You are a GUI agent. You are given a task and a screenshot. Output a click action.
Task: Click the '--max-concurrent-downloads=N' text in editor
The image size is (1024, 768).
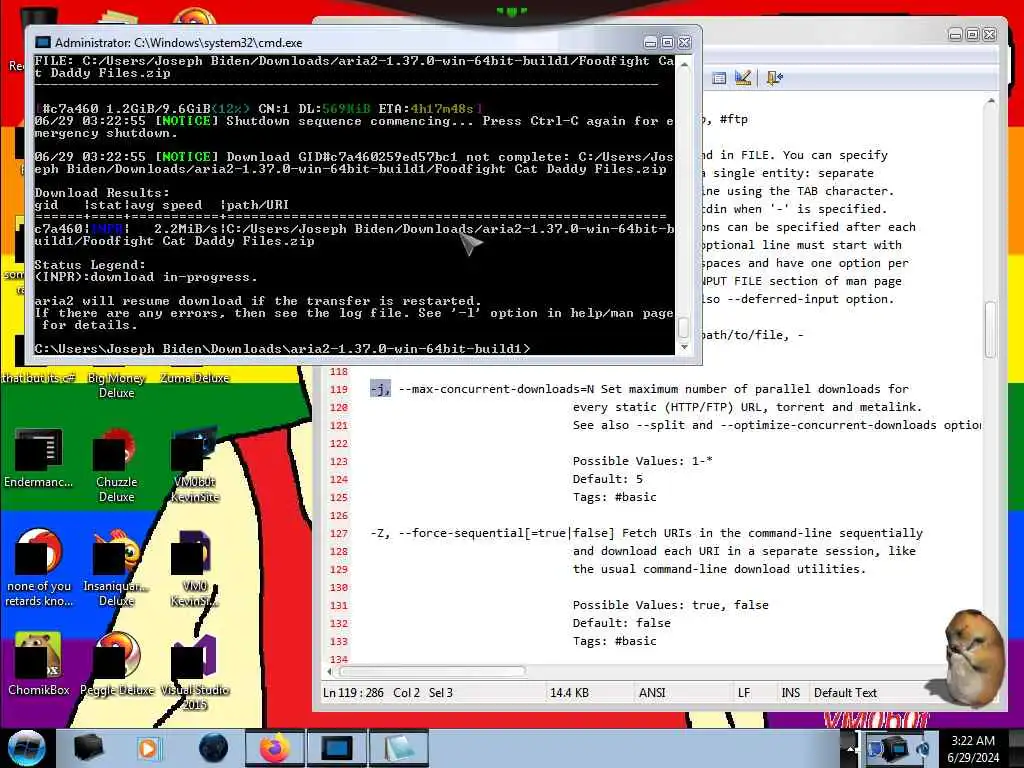496,389
